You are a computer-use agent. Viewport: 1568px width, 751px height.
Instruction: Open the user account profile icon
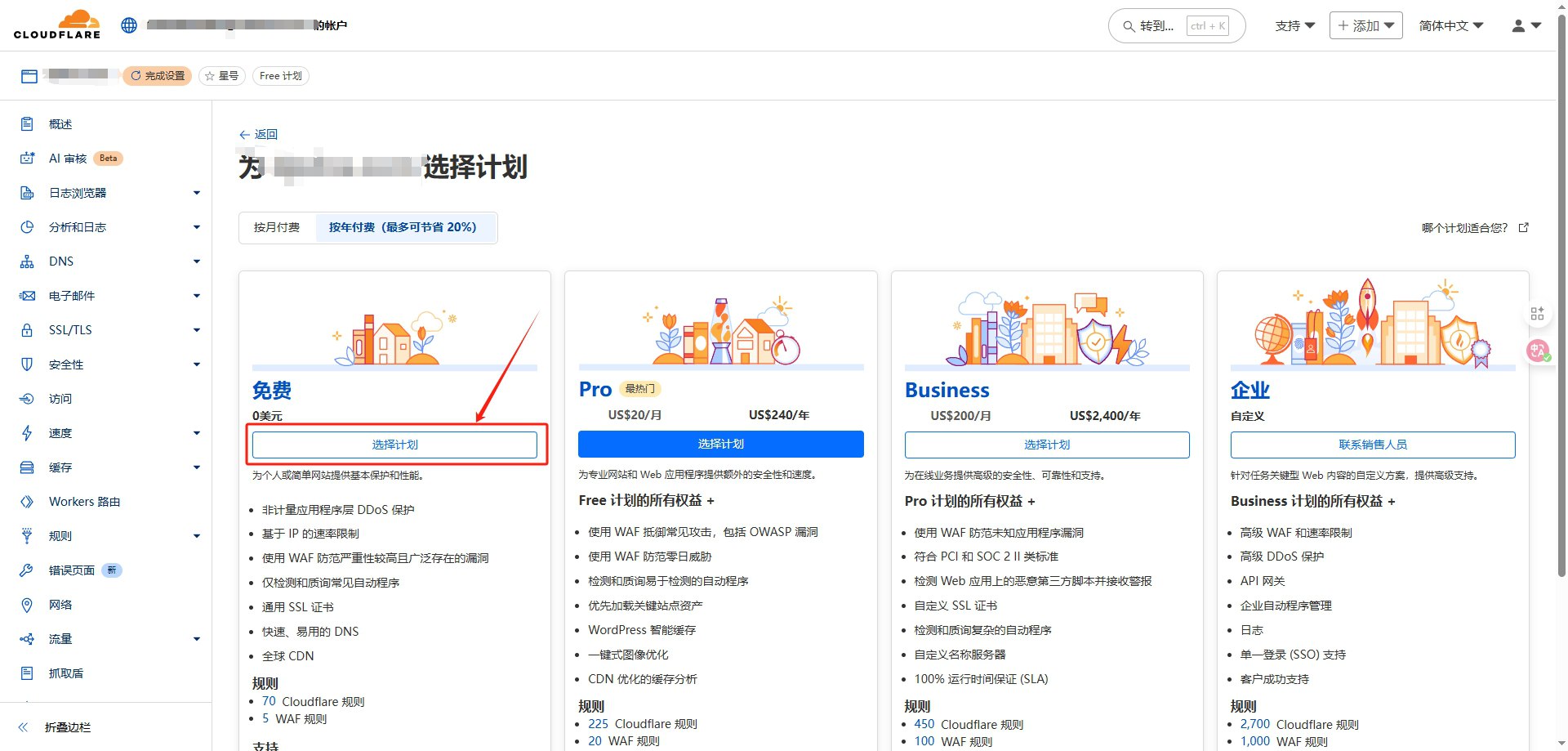pos(1525,26)
